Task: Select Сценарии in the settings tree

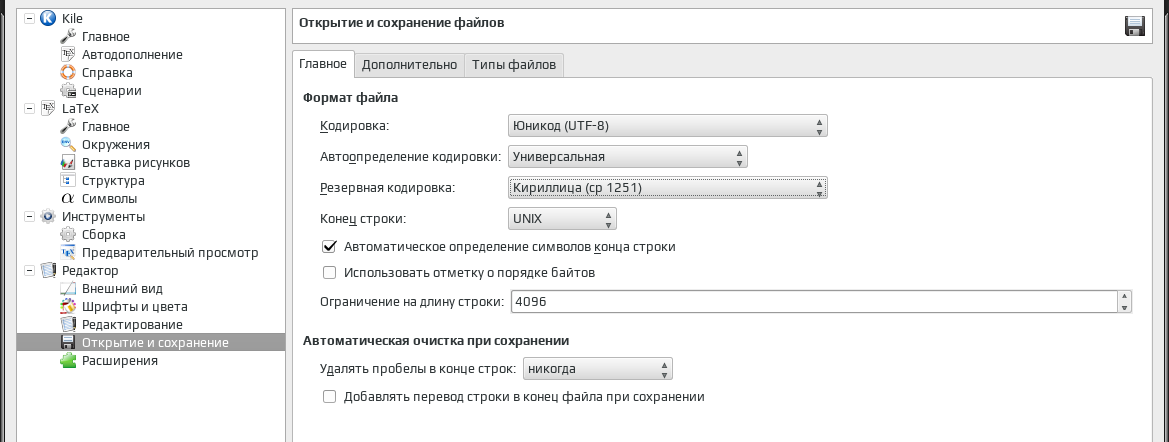Action: click(112, 90)
